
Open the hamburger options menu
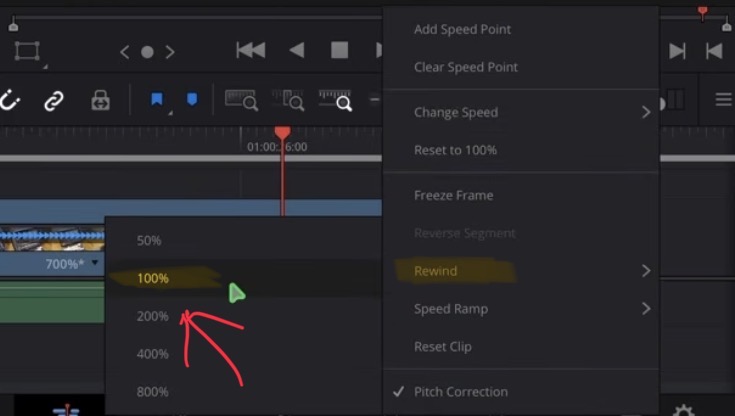point(723,99)
